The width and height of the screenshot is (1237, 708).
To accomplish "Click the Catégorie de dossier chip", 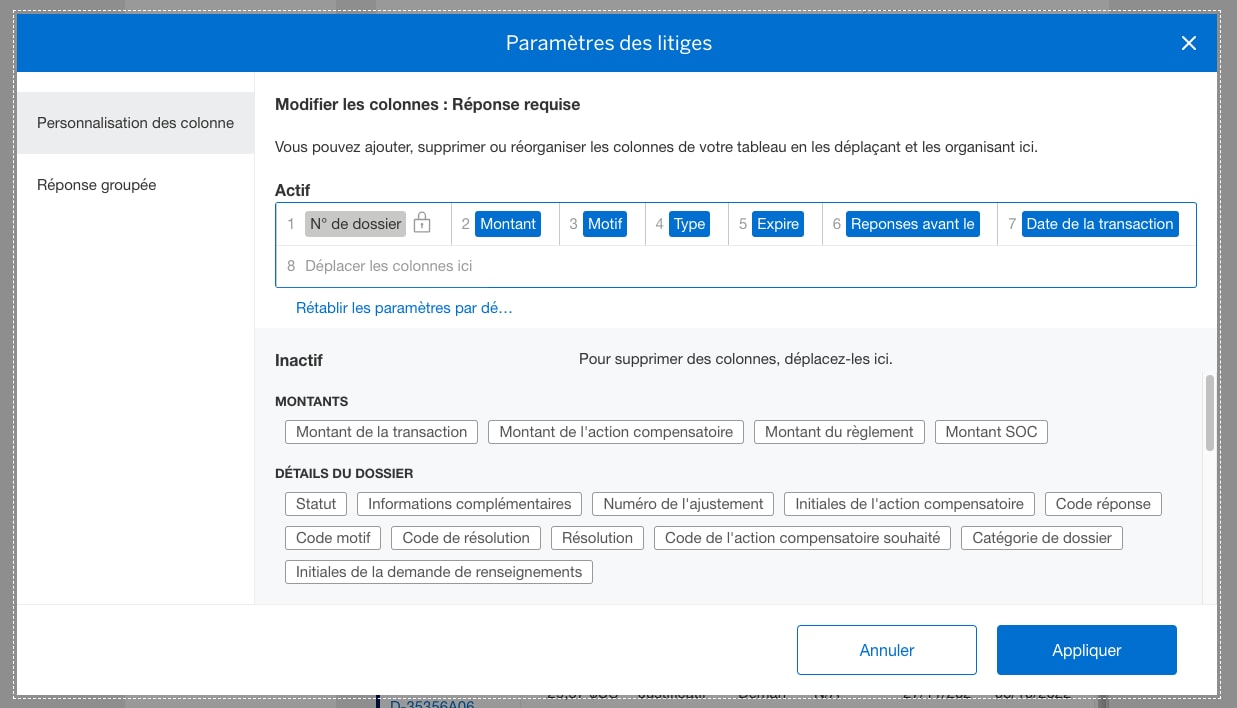I will pos(1042,538).
